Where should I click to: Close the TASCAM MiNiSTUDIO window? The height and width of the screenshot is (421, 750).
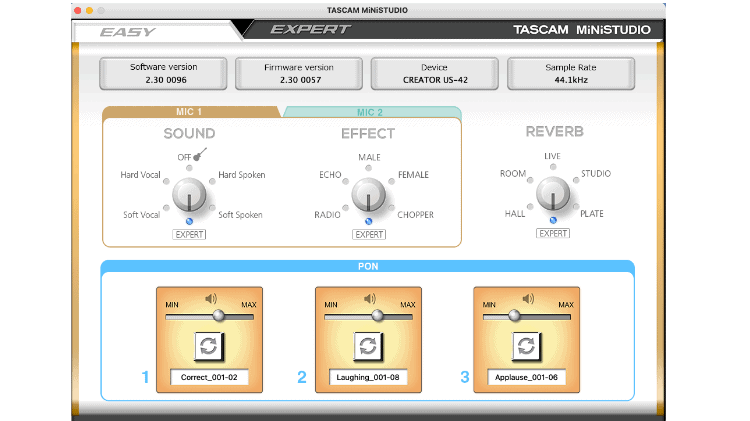tap(78, 10)
